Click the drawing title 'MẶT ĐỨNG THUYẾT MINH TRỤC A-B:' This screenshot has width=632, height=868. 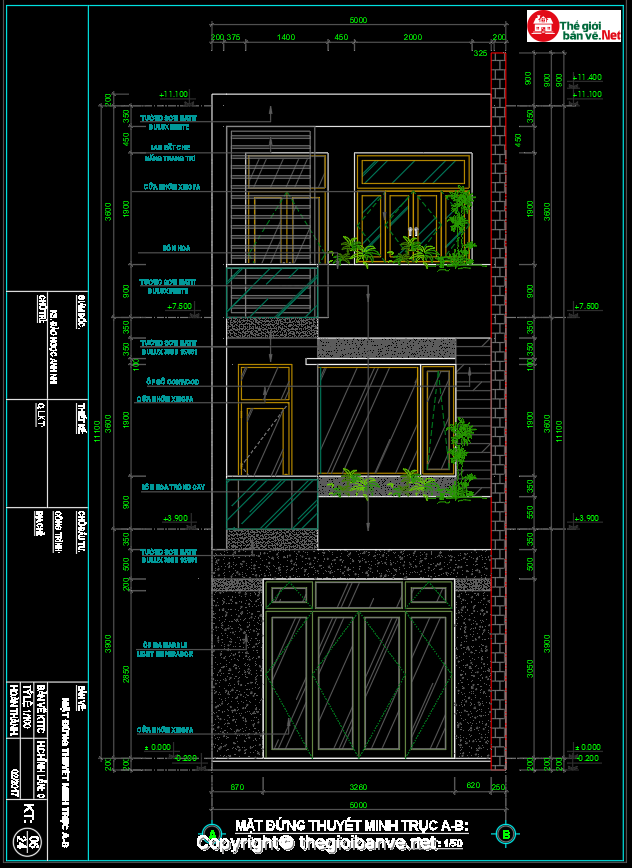tap(352, 826)
